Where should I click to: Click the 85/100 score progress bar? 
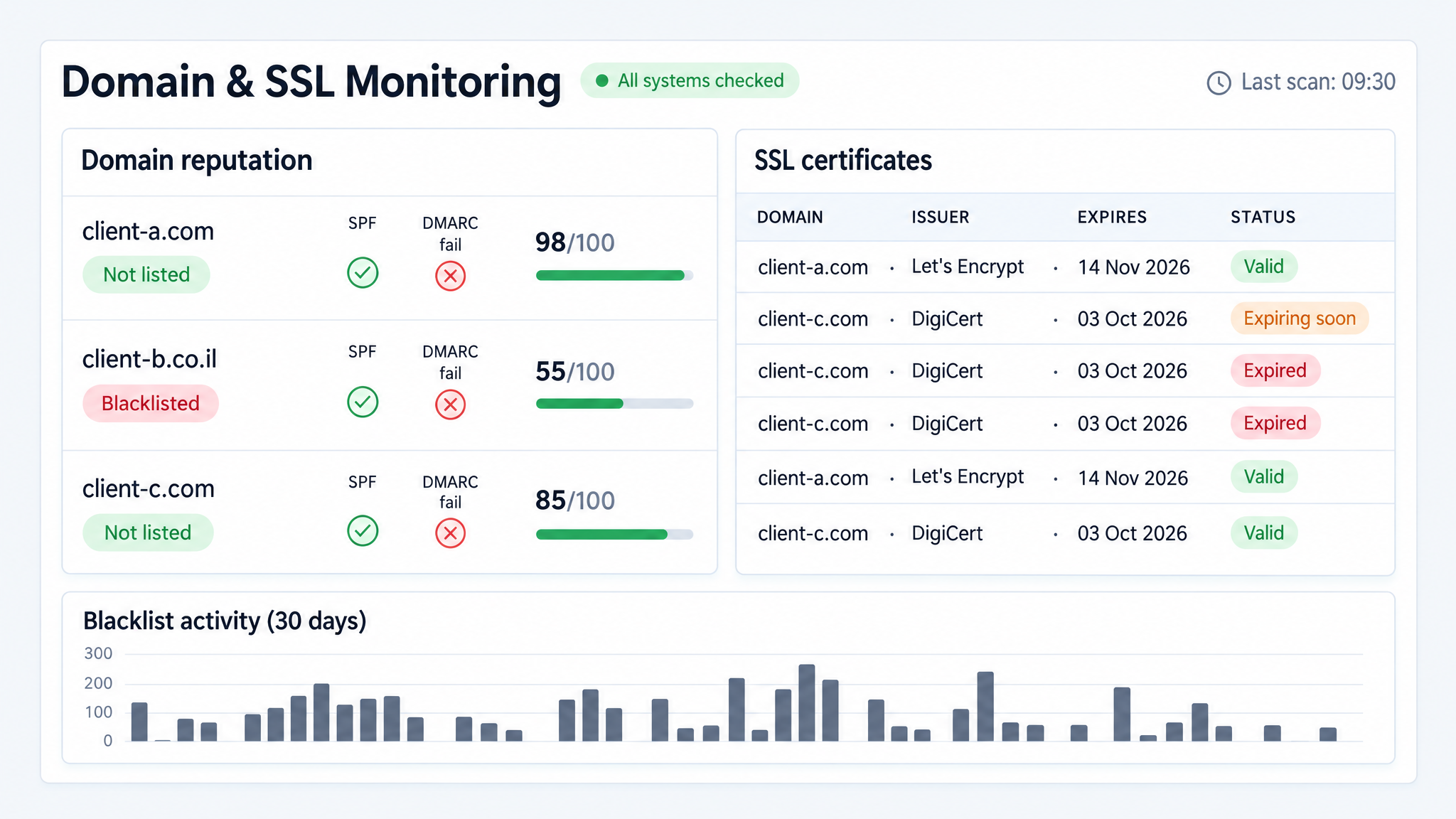click(x=614, y=535)
